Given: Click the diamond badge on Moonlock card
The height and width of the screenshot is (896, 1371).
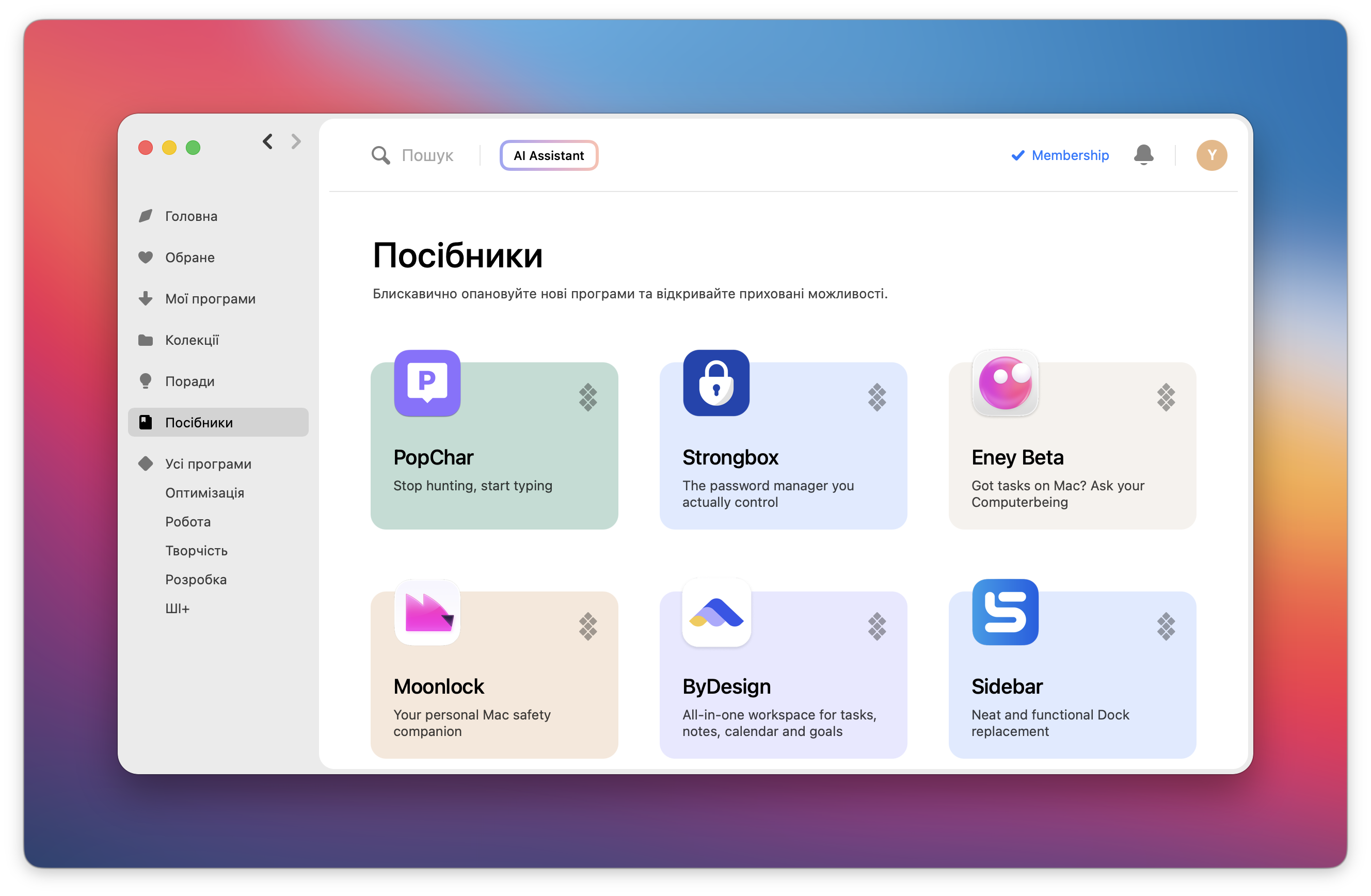Looking at the screenshot, I should pyautogui.click(x=588, y=627).
